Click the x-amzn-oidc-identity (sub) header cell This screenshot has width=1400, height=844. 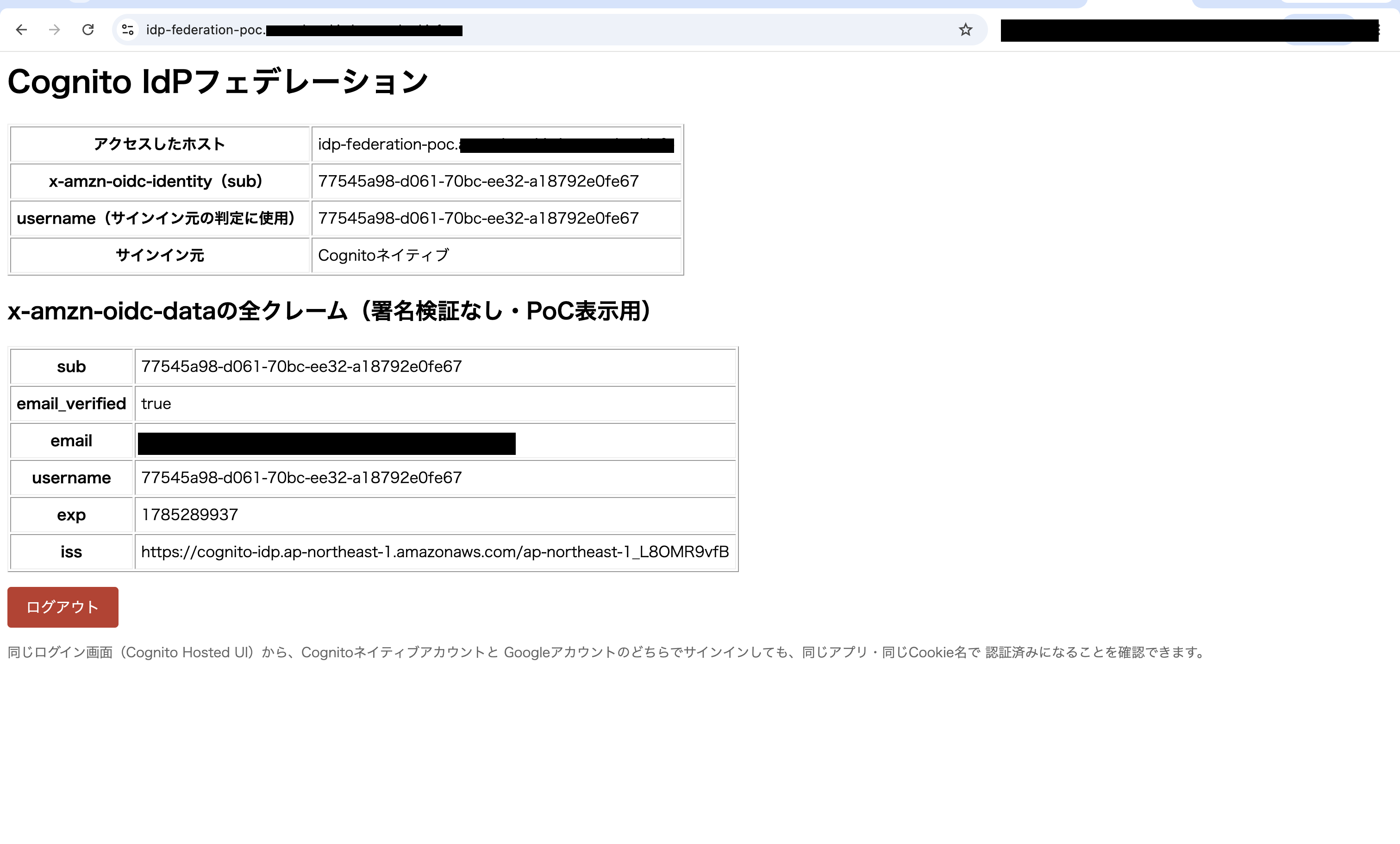[x=160, y=181]
